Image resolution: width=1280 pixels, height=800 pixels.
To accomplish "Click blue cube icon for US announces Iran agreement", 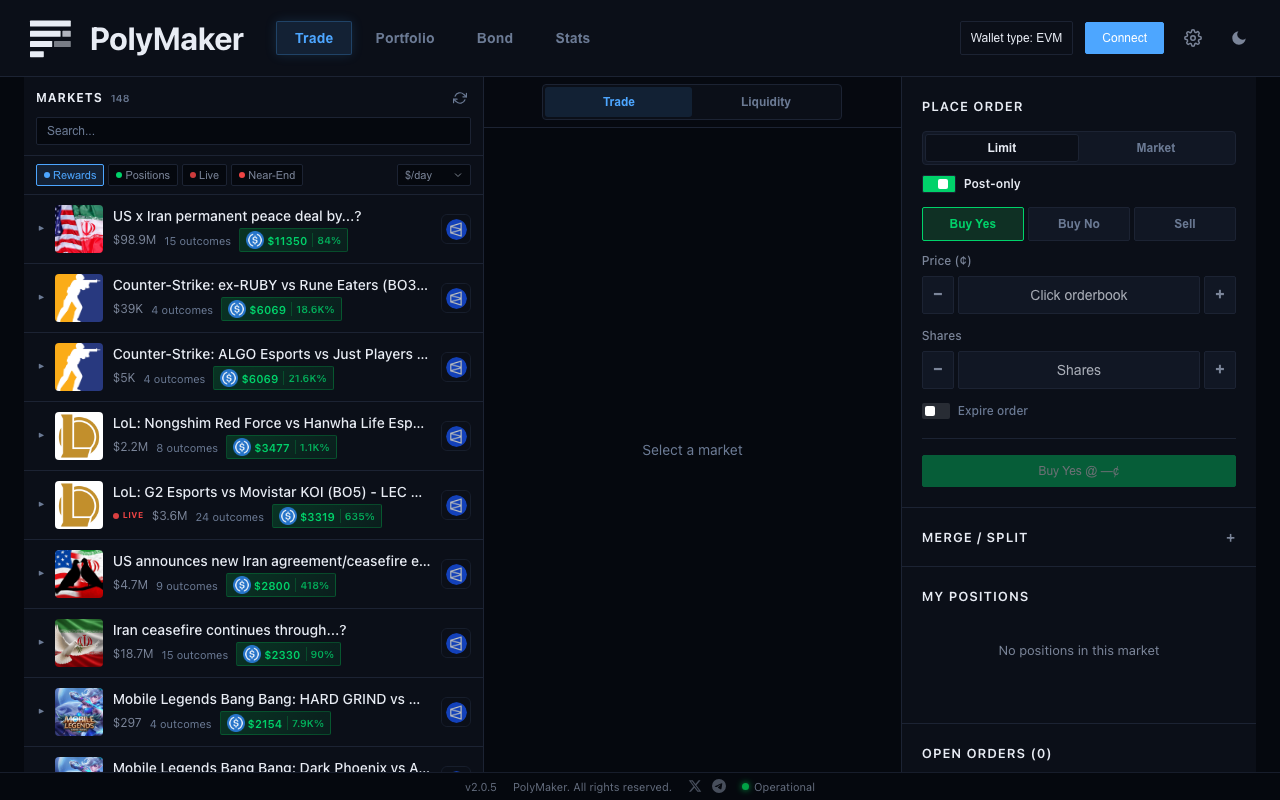I will tap(456, 574).
